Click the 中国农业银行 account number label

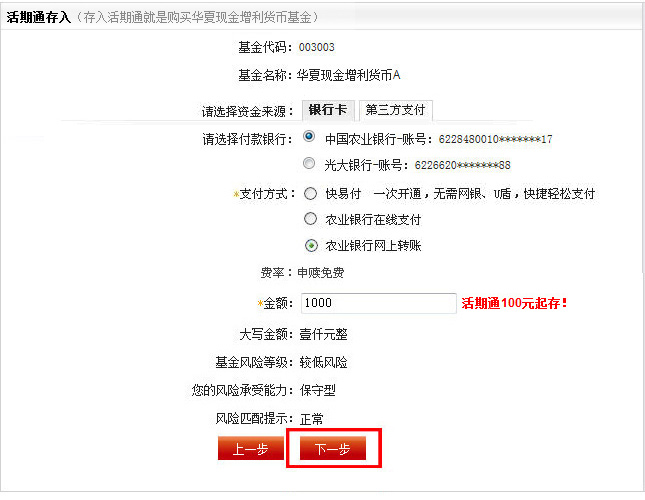pyautogui.click(x=439, y=139)
